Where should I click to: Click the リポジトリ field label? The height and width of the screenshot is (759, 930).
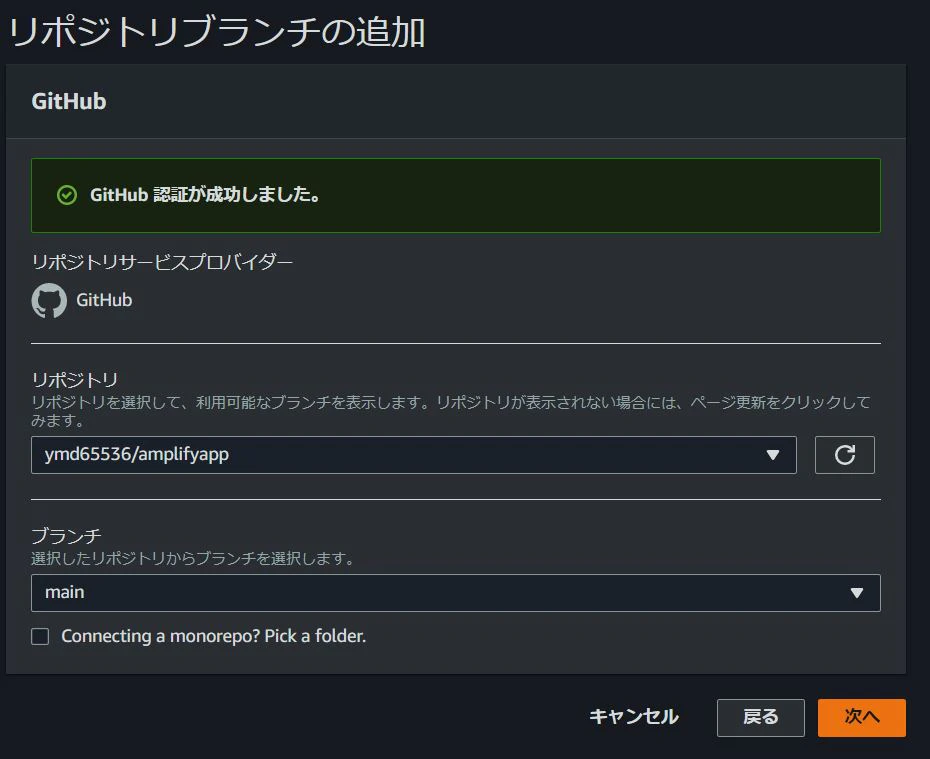coord(75,380)
